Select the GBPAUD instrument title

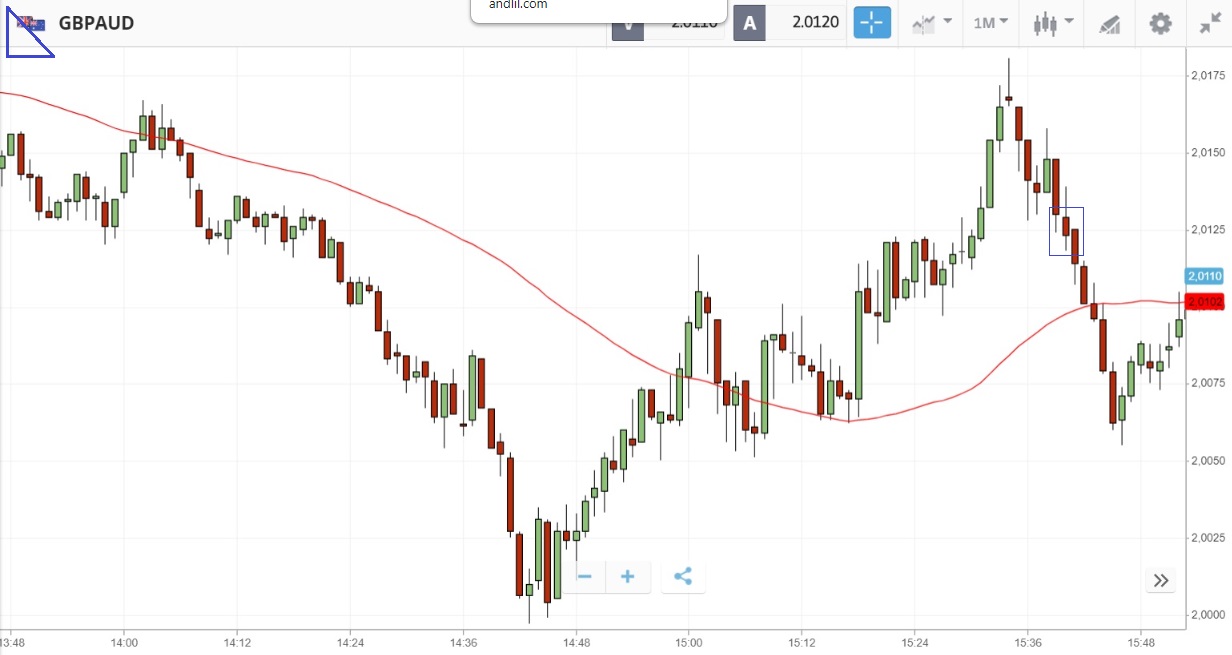(96, 23)
